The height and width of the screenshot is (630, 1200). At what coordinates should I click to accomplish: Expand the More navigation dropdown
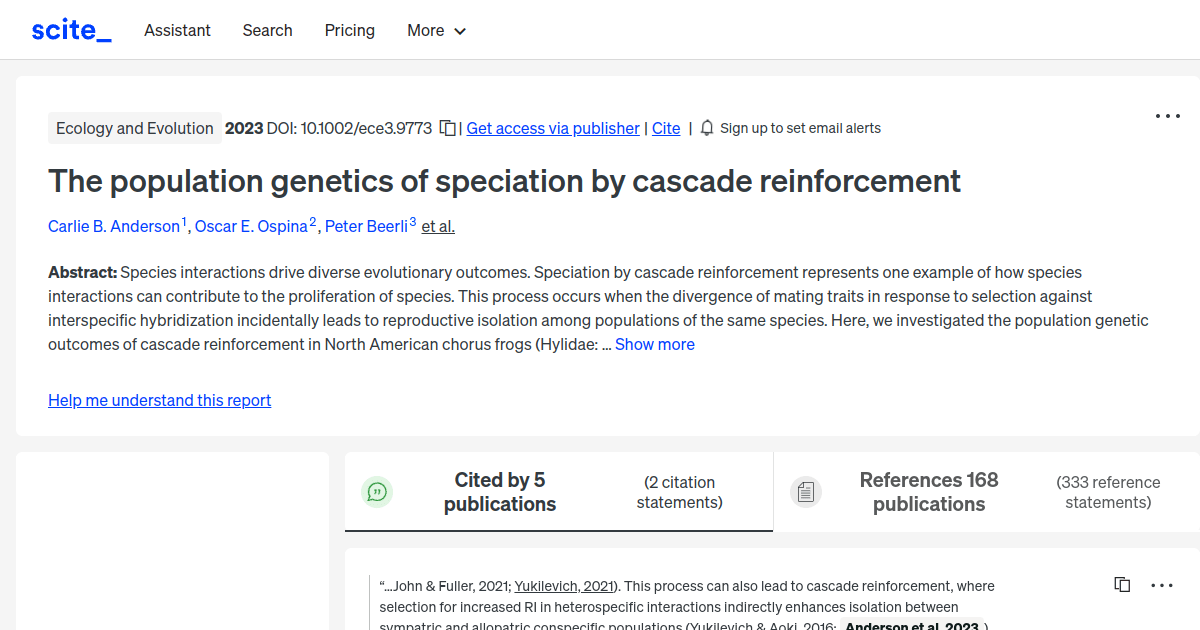[x=436, y=30]
